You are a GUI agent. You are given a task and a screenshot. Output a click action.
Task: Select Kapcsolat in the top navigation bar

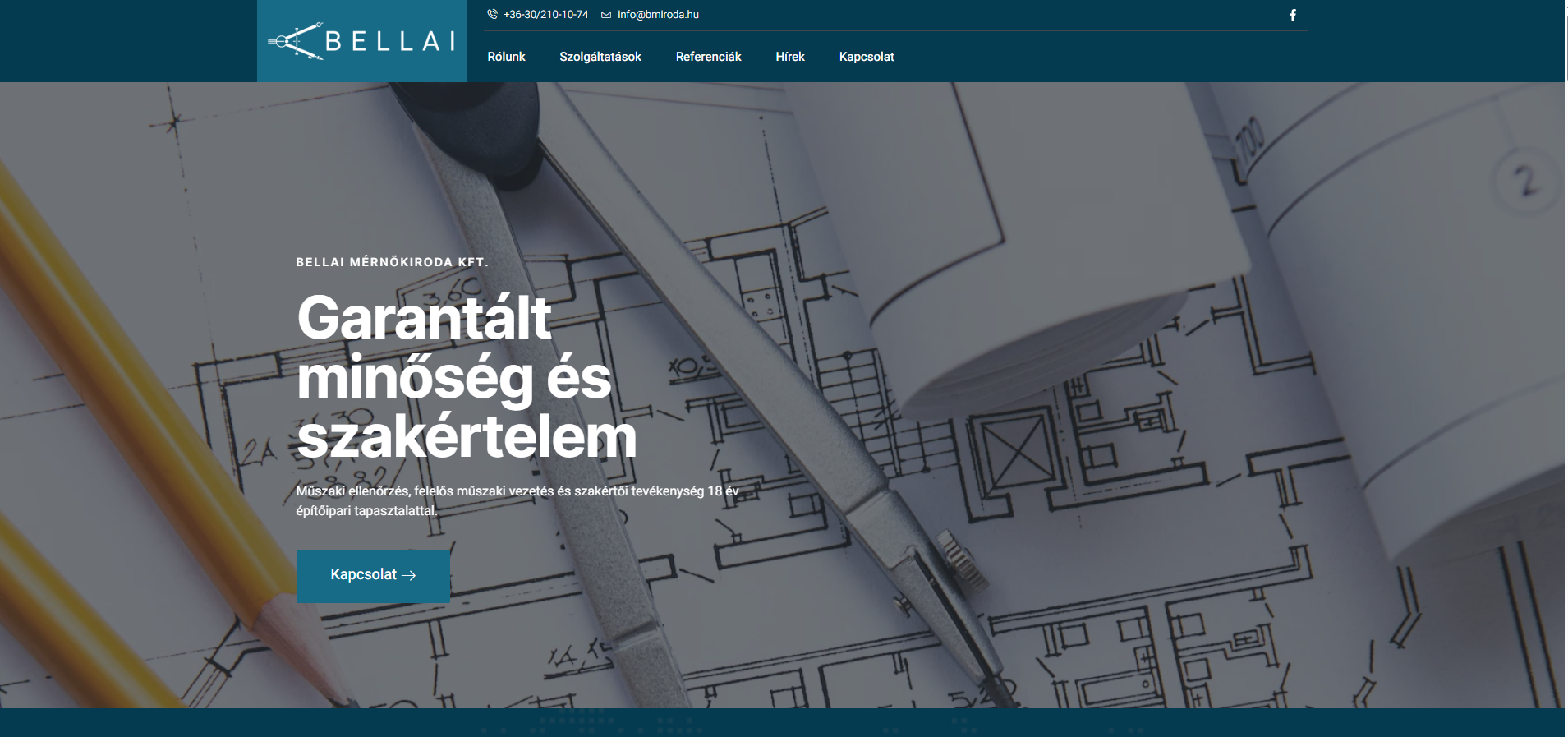click(867, 57)
